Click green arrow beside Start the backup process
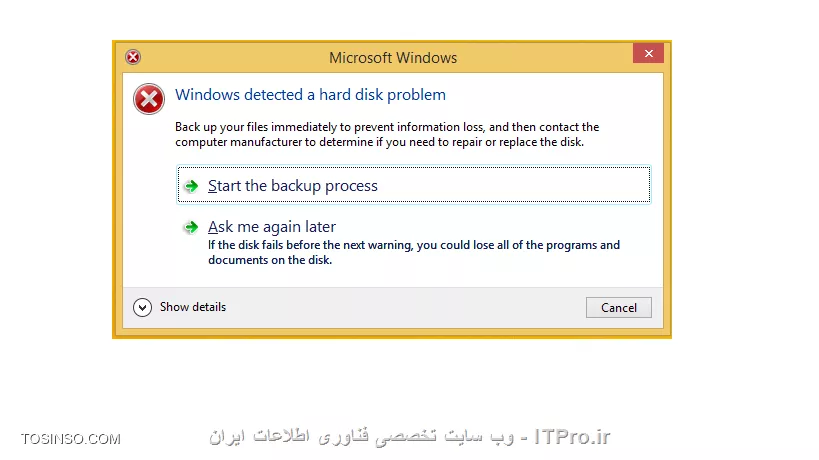819x460 pixels. click(191, 186)
